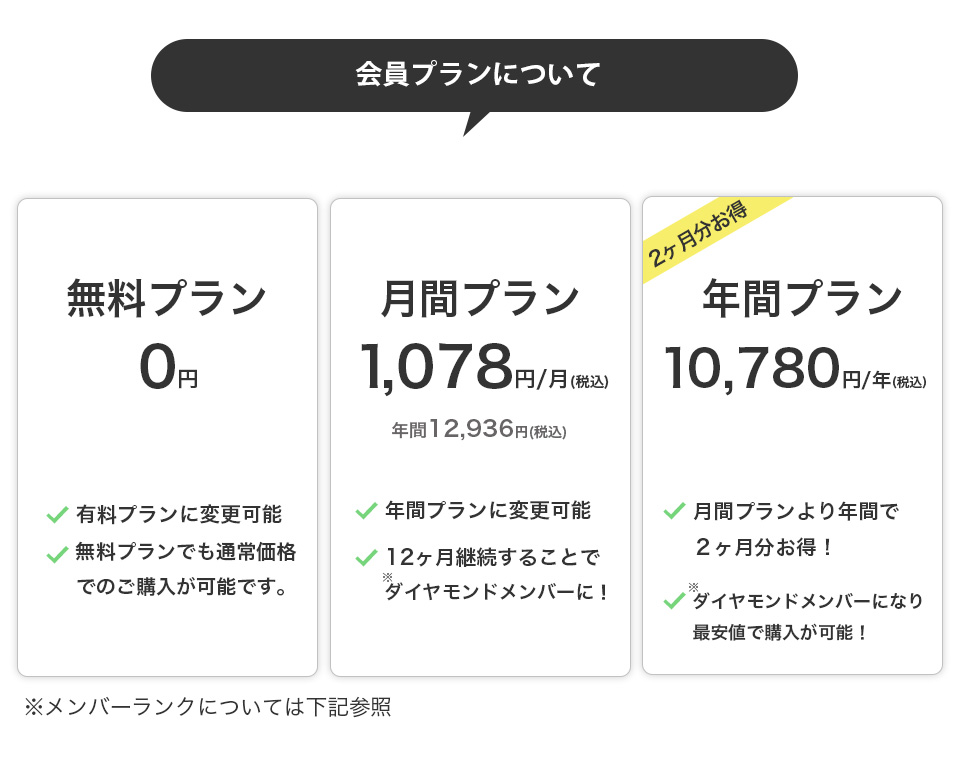The width and height of the screenshot is (960, 781).
Task: Click the checkmark beside 有料プランに変更可能
Action: coord(57,515)
